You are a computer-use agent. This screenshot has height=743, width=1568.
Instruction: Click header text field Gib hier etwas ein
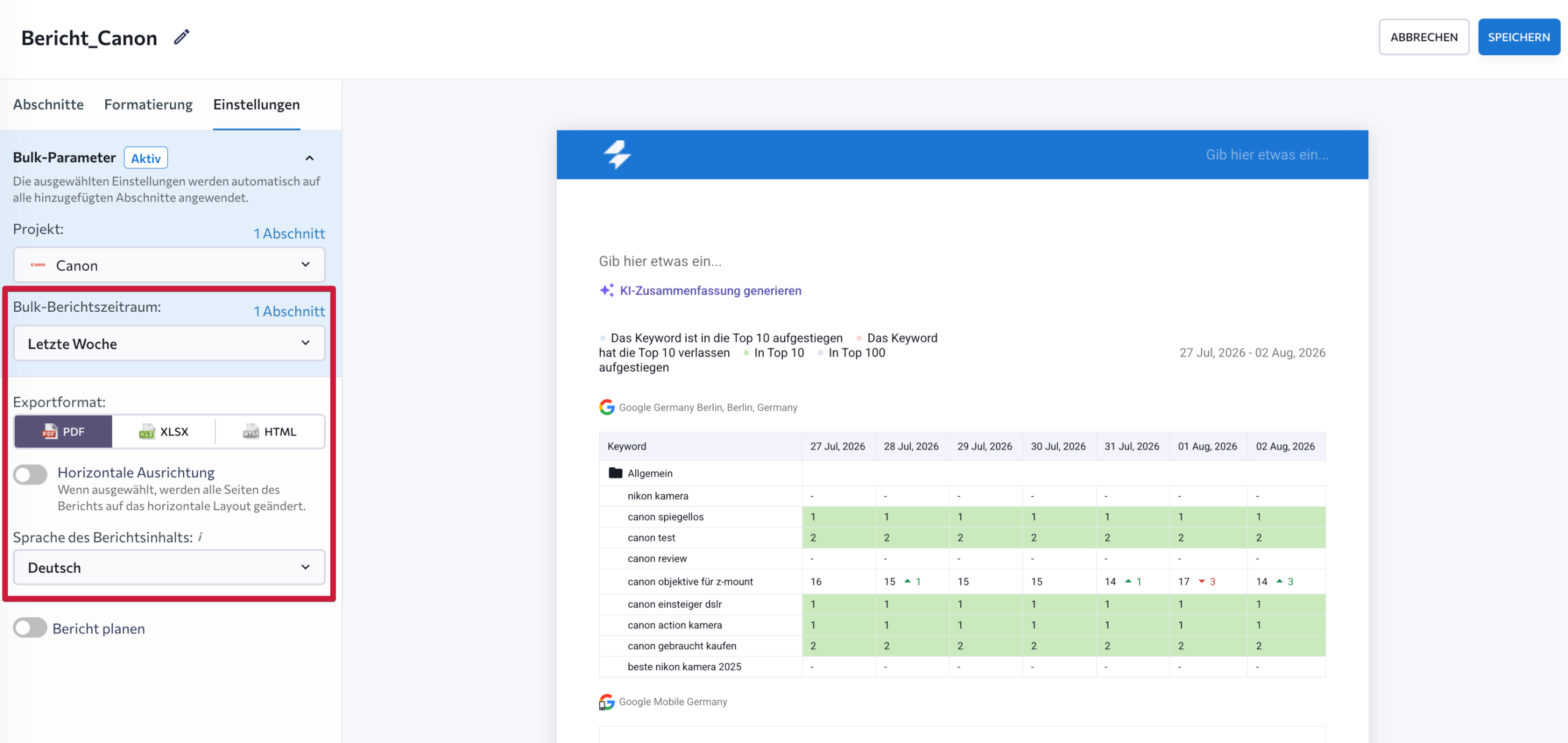click(1267, 155)
